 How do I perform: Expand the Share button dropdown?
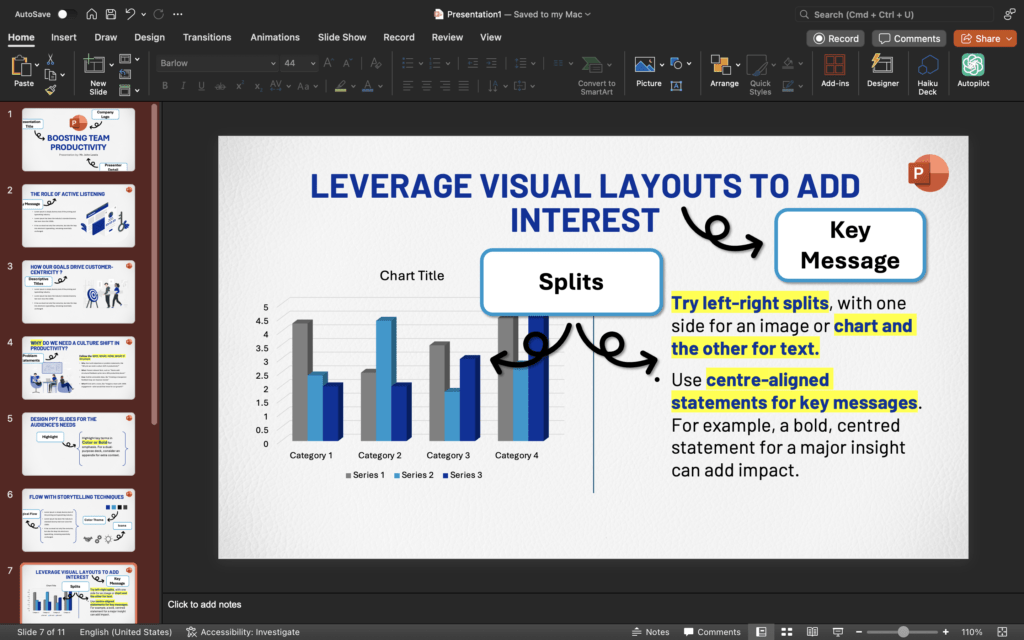point(1007,38)
